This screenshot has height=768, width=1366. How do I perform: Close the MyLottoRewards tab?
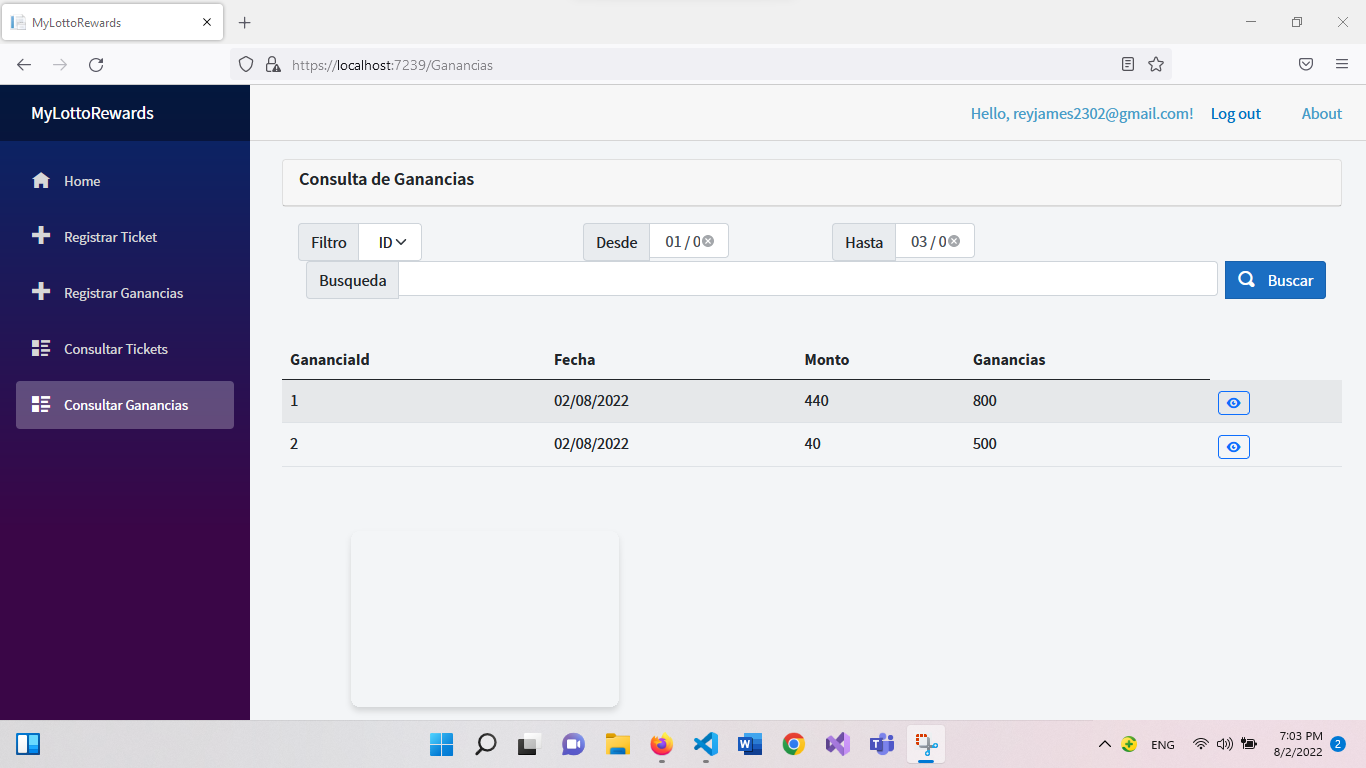click(207, 22)
